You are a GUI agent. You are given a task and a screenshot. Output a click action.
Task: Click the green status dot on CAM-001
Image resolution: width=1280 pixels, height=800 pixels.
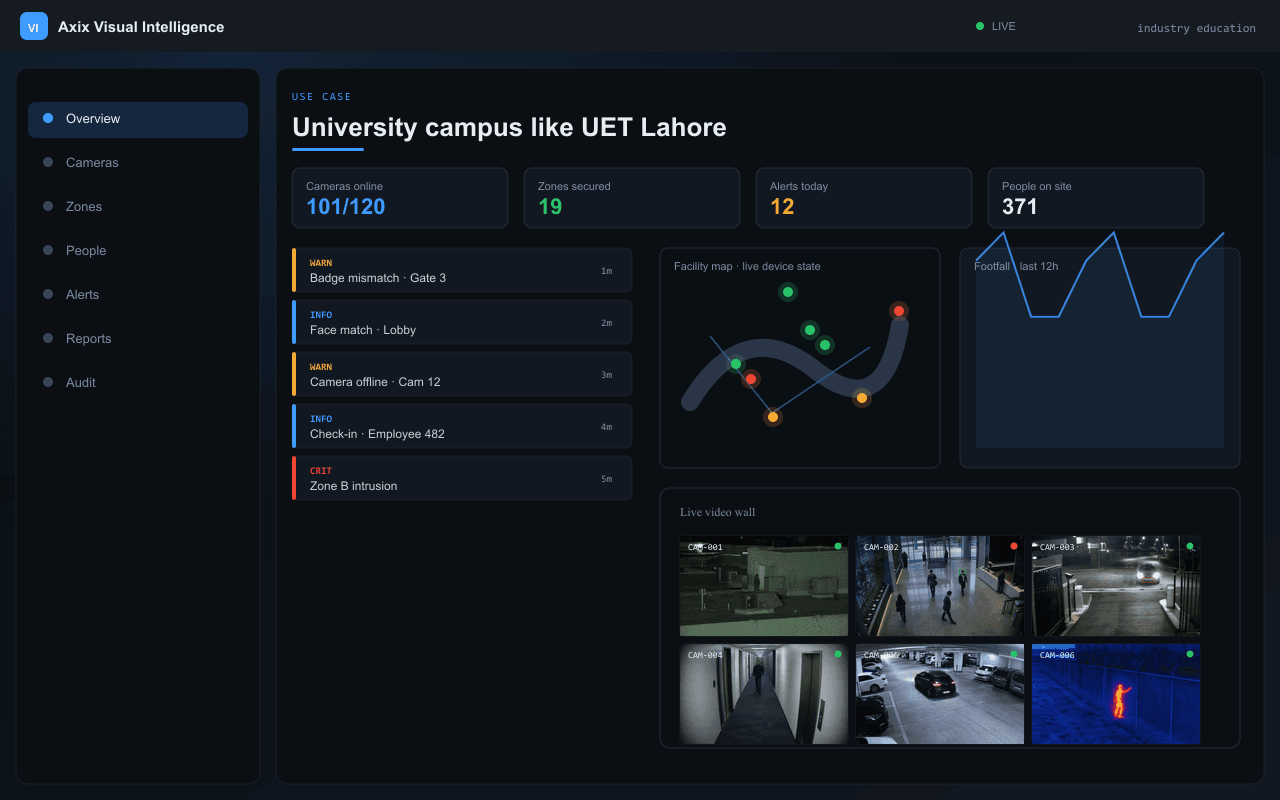pyautogui.click(x=837, y=546)
